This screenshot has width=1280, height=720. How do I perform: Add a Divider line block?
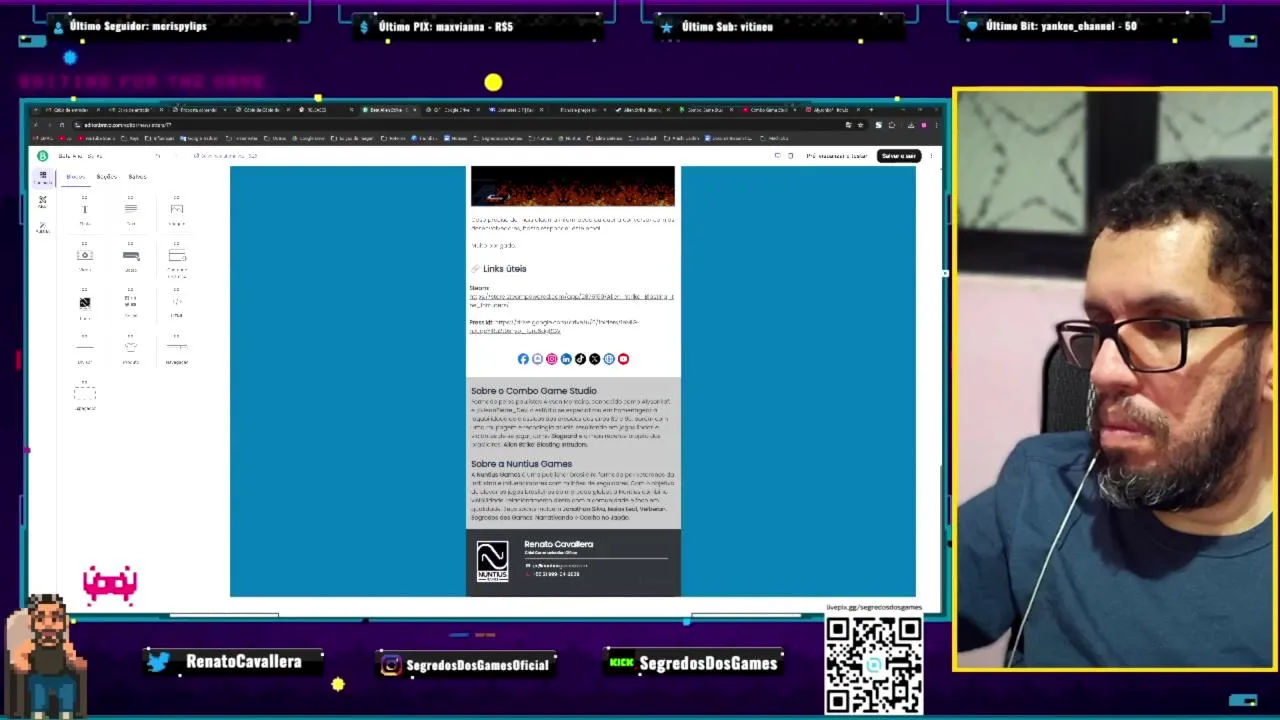(x=84, y=350)
